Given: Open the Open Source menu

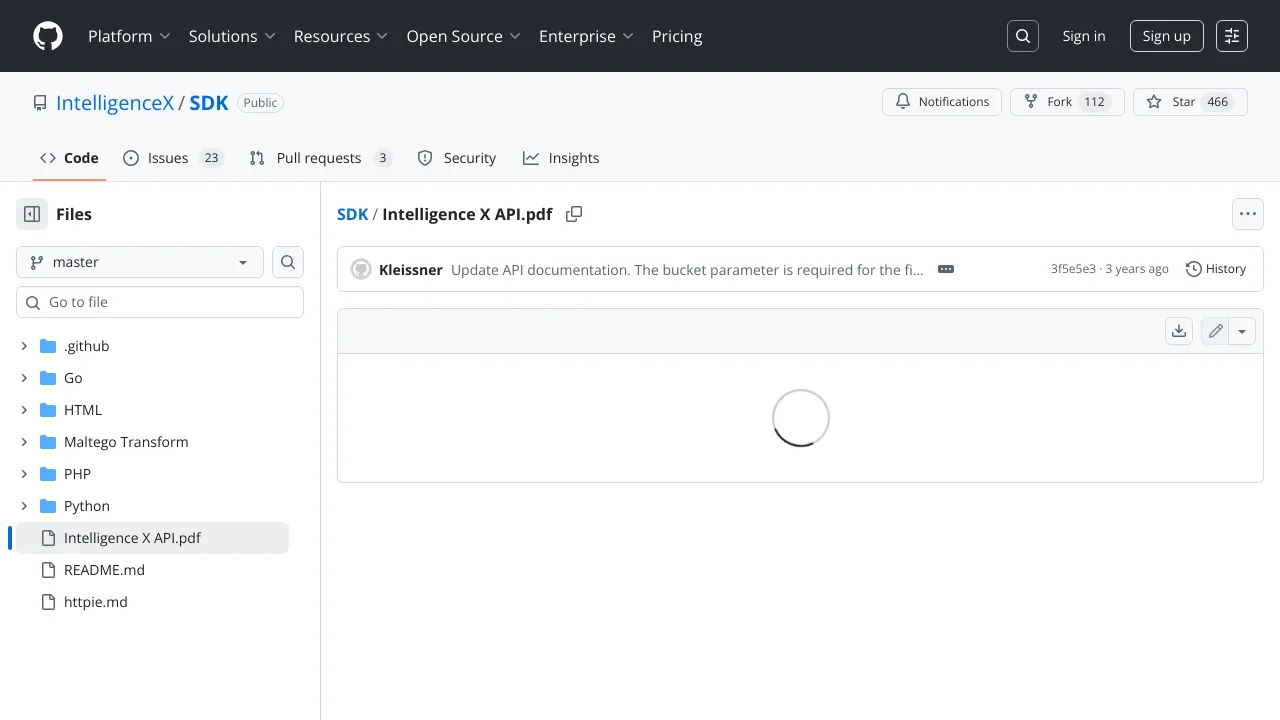Looking at the screenshot, I should coord(464,36).
